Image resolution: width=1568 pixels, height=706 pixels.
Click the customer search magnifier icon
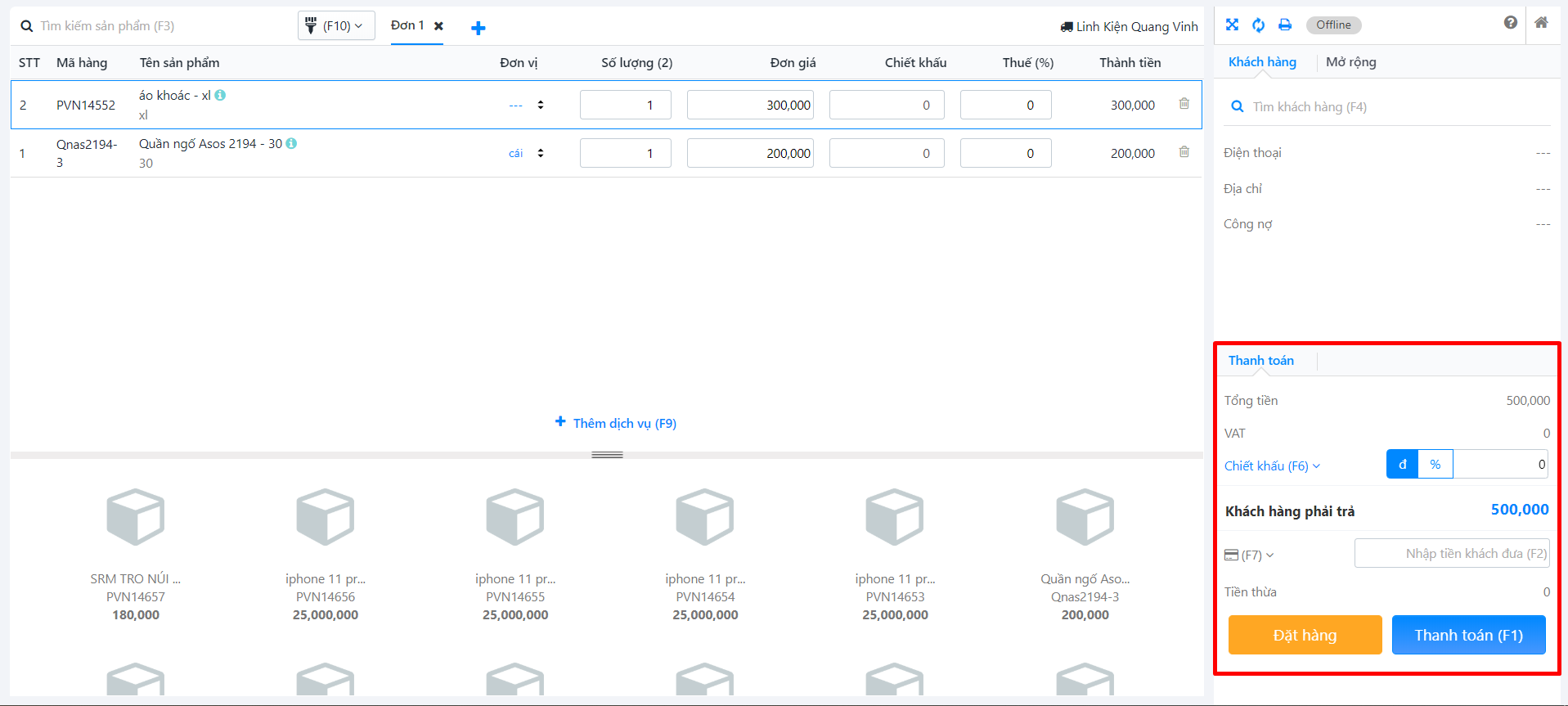[1238, 106]
